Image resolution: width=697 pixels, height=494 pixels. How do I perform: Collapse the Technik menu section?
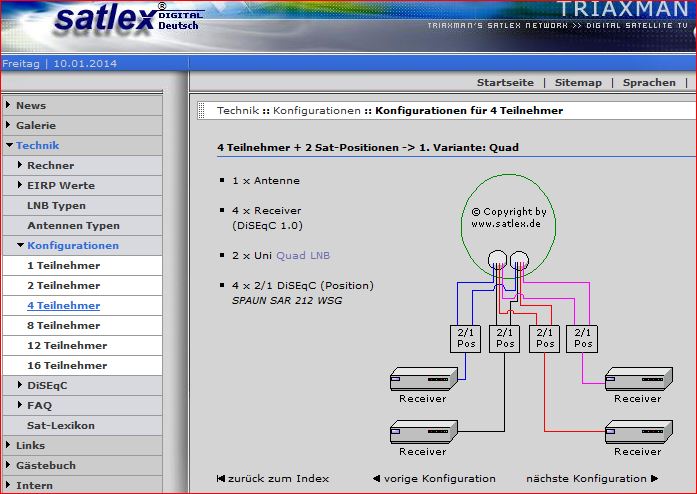click(37, 145)
